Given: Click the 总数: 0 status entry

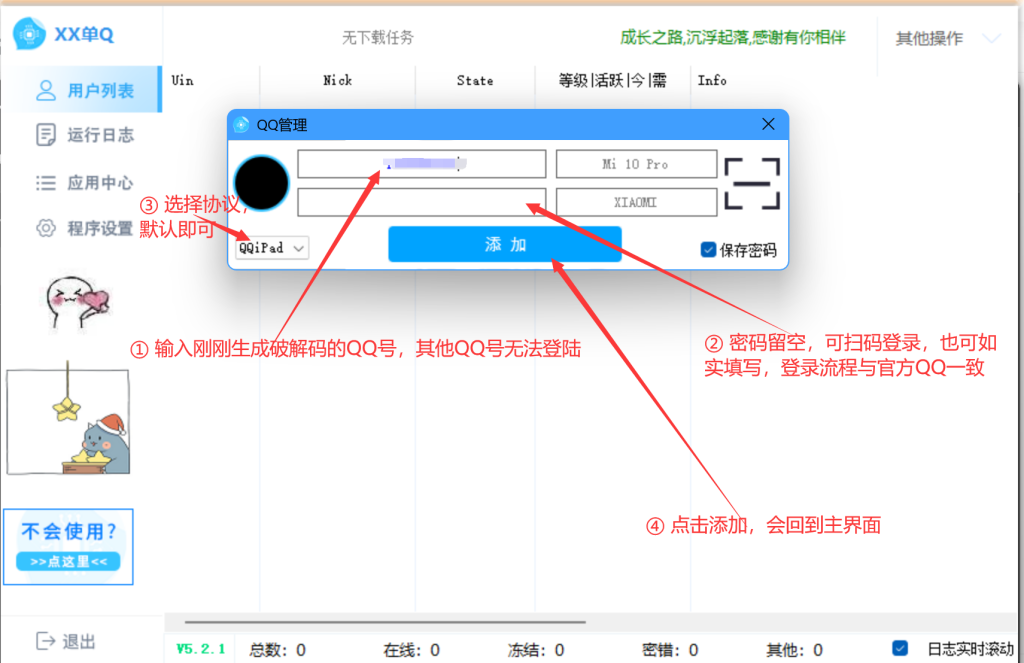Looking at the screenshot, I should coord(278,650).
